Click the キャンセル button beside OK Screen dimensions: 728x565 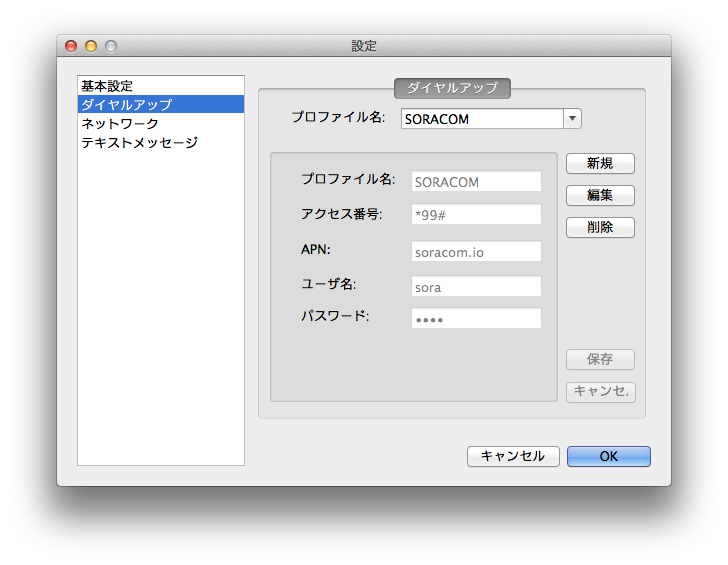point(513,456)
